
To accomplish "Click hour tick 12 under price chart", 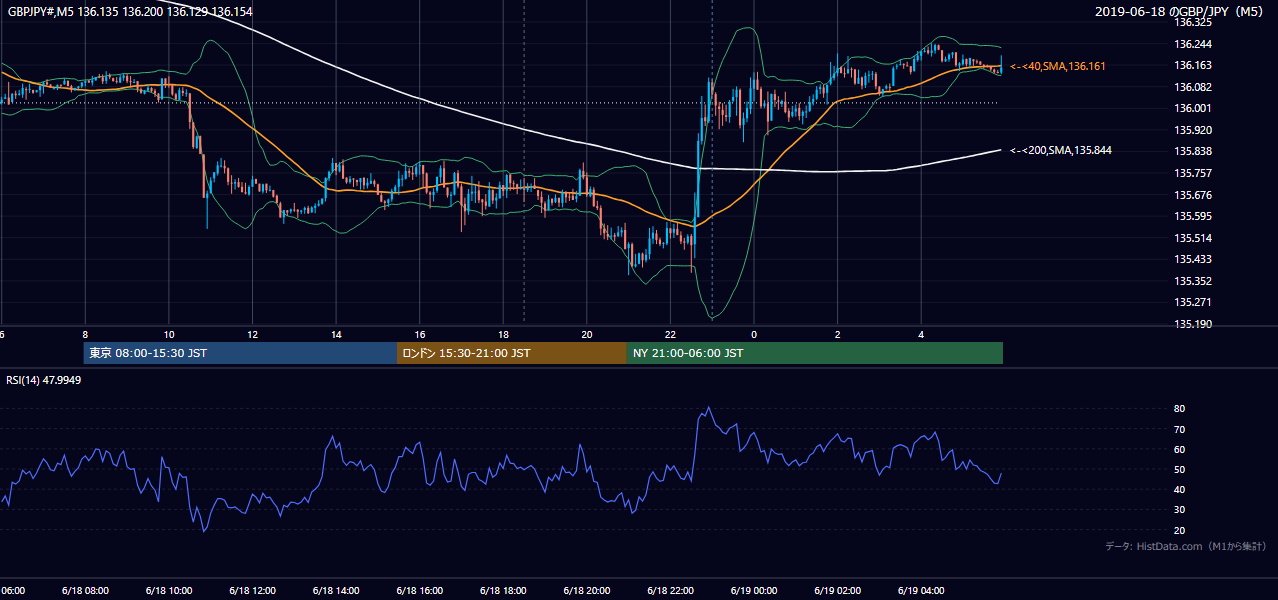I will click(252, 335).
